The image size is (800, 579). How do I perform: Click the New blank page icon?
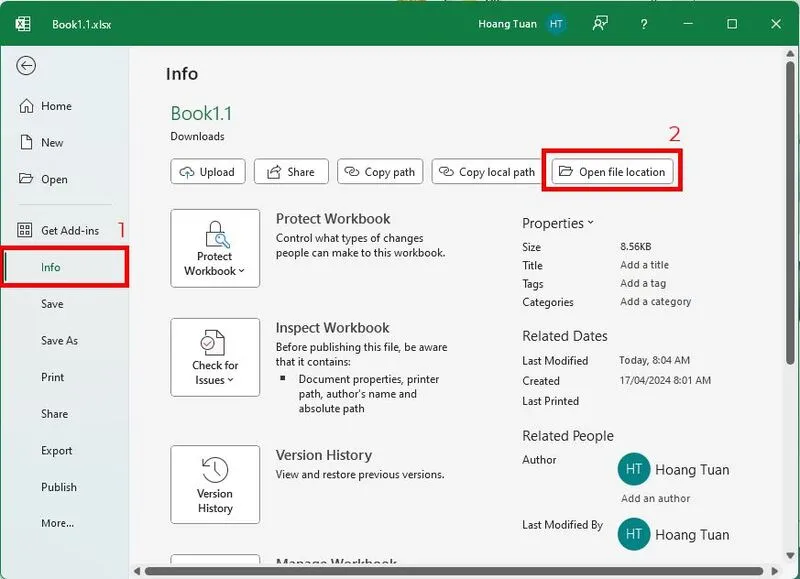(x=26, y=142)
